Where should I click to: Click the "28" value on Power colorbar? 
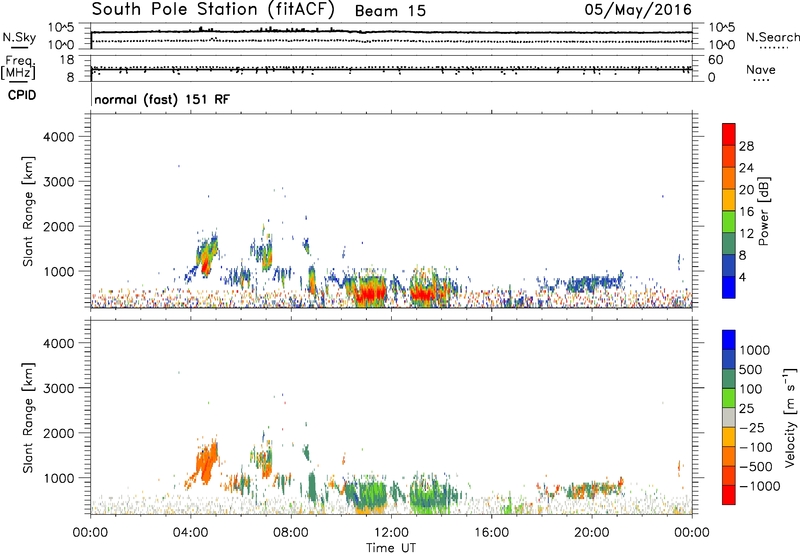pyautogui.click(x=746, y=146)
